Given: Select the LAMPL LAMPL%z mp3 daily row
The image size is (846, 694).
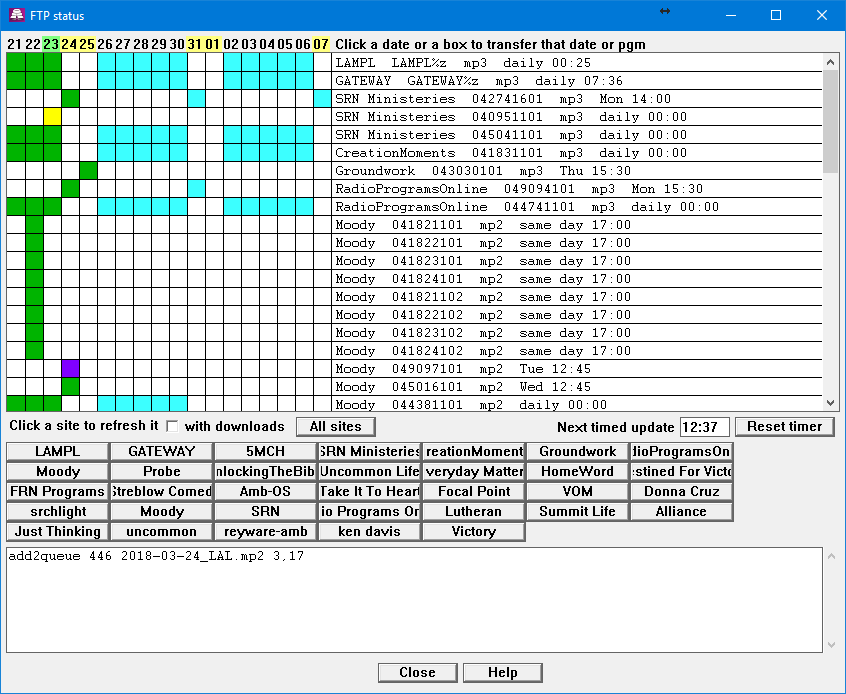Looking at the screenshot, I should pos(577,63).
